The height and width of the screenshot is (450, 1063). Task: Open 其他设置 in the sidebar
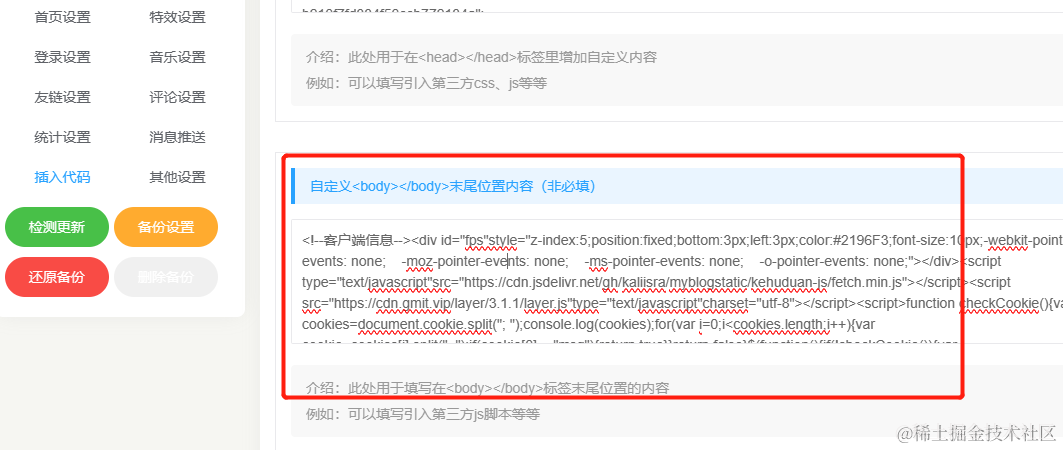(x=178, y=178)
